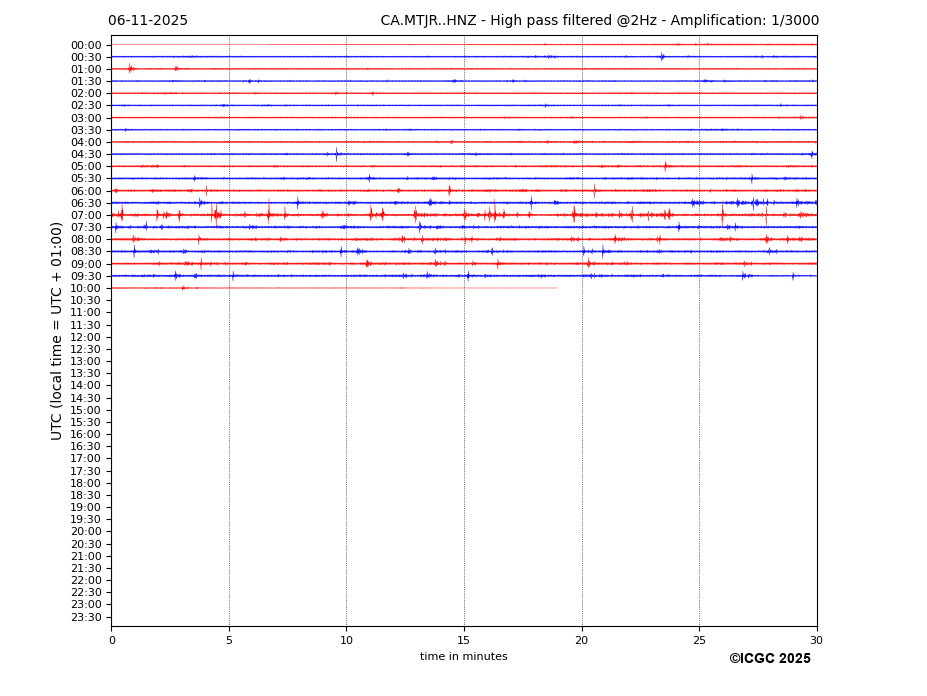This screenshot has height=696, width=927.
Task: Click the 15 tick on minutes axis
Action: [x=464, y=640]
